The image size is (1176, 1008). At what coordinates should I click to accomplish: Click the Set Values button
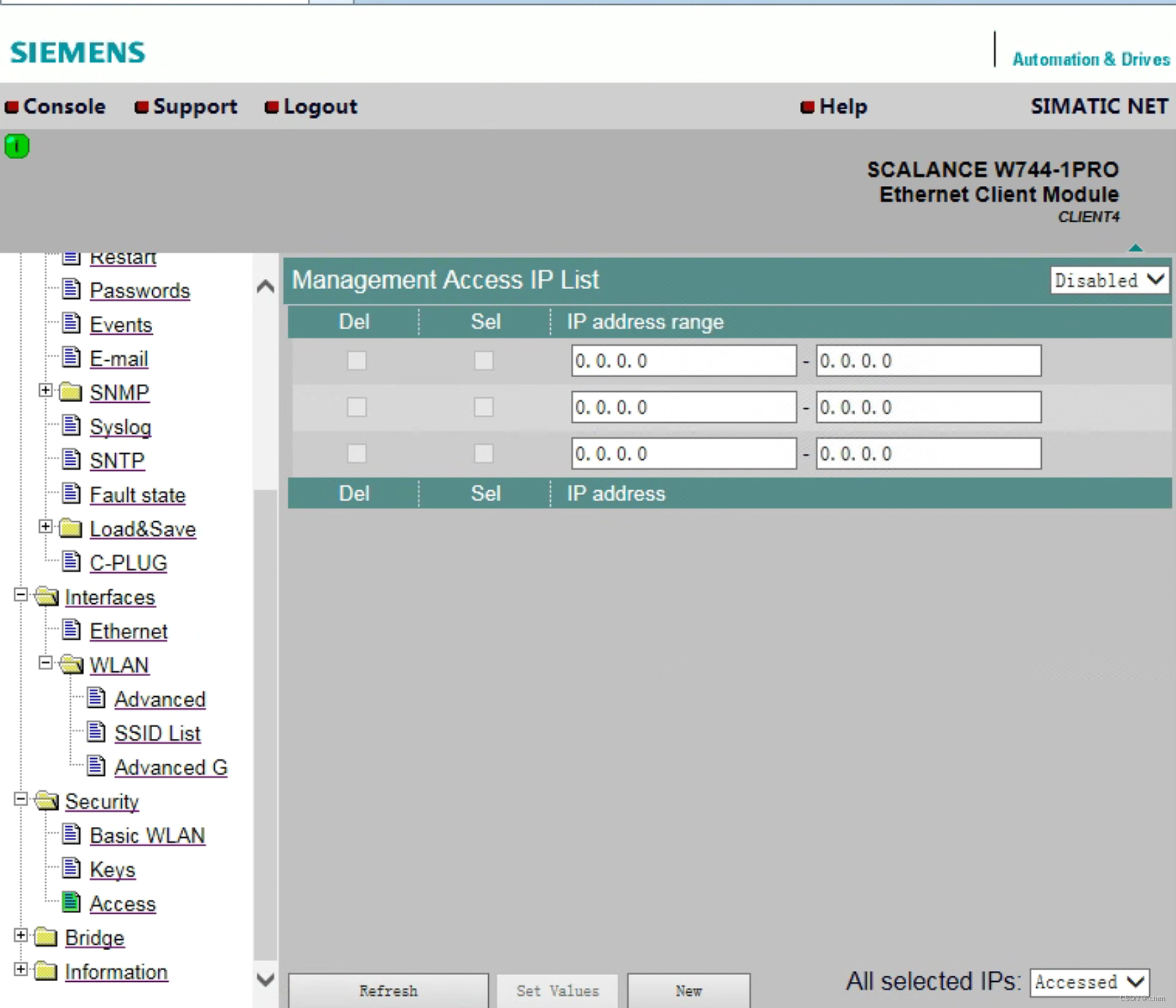tap(558, 991)
